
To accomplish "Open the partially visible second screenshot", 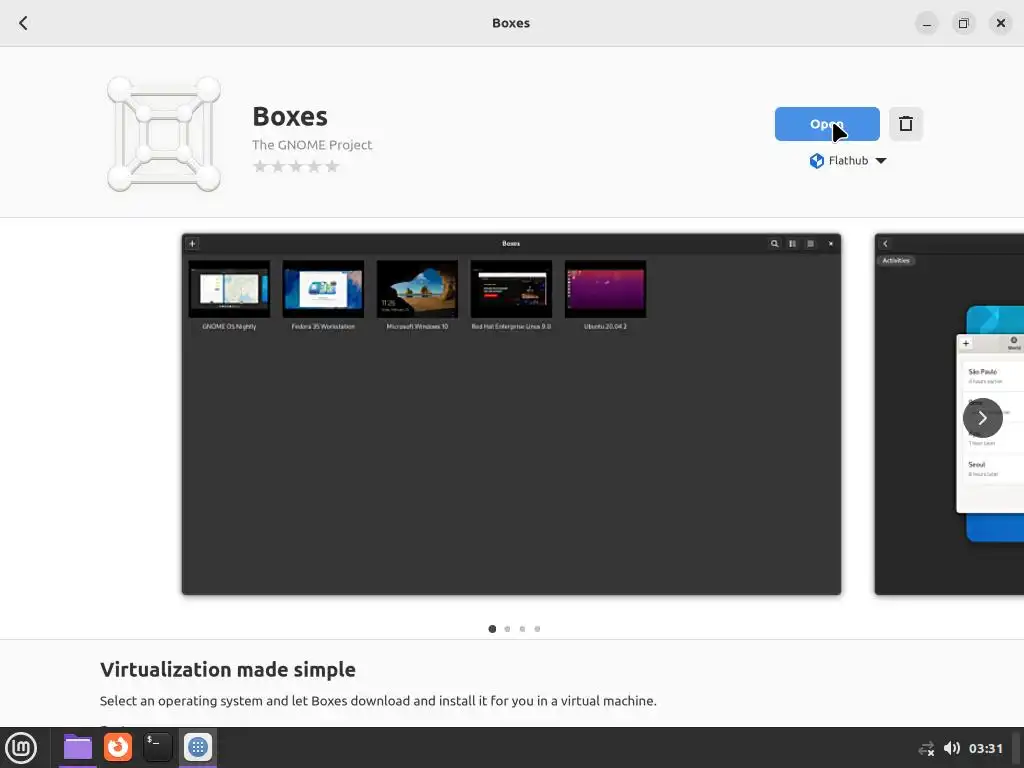I will point(949,414).
